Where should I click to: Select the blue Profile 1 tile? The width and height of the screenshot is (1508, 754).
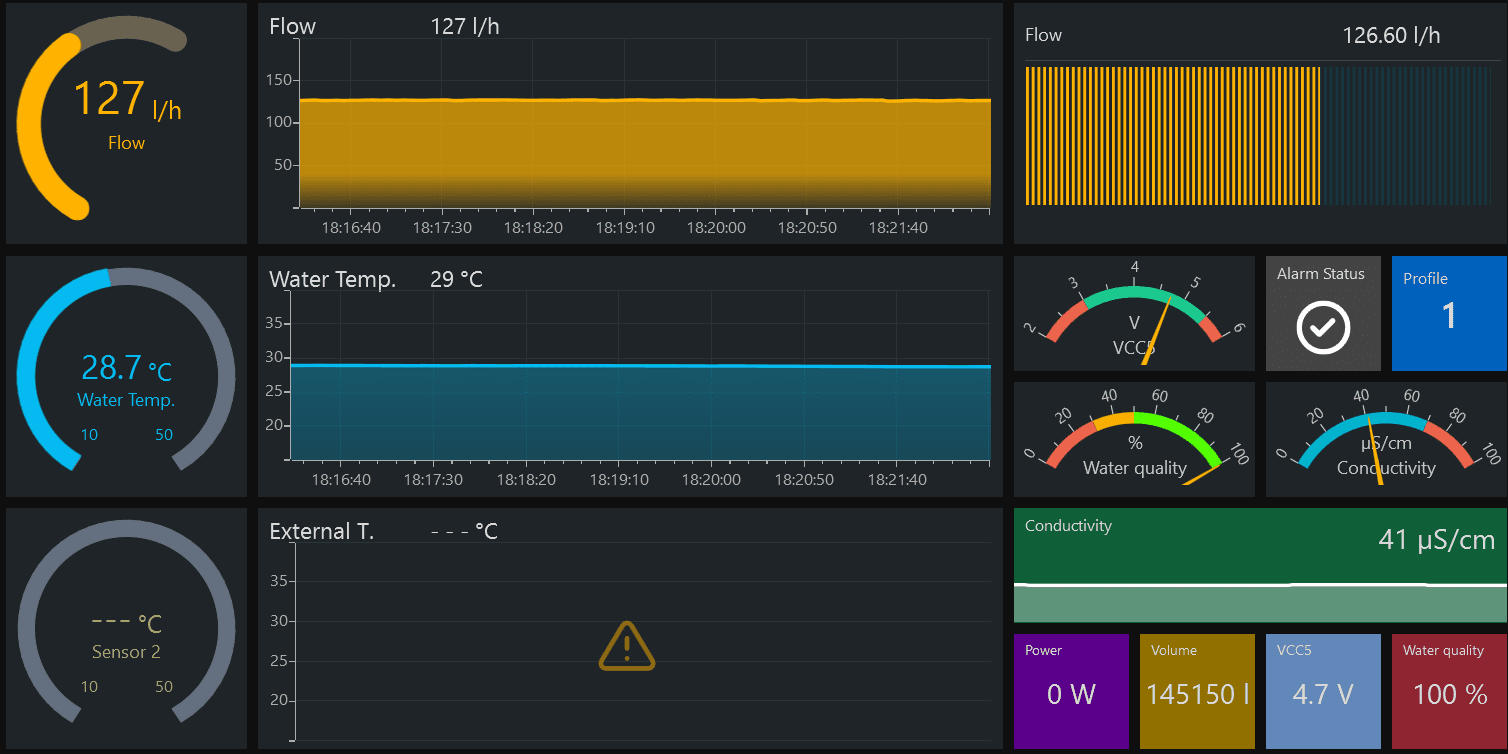click(1449, 313)
